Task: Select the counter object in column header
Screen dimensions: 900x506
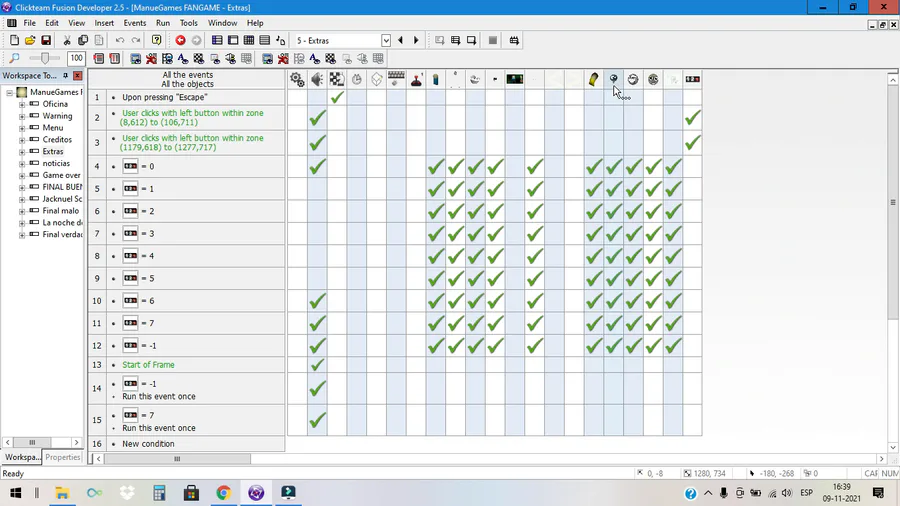Action: coord(693,79)
